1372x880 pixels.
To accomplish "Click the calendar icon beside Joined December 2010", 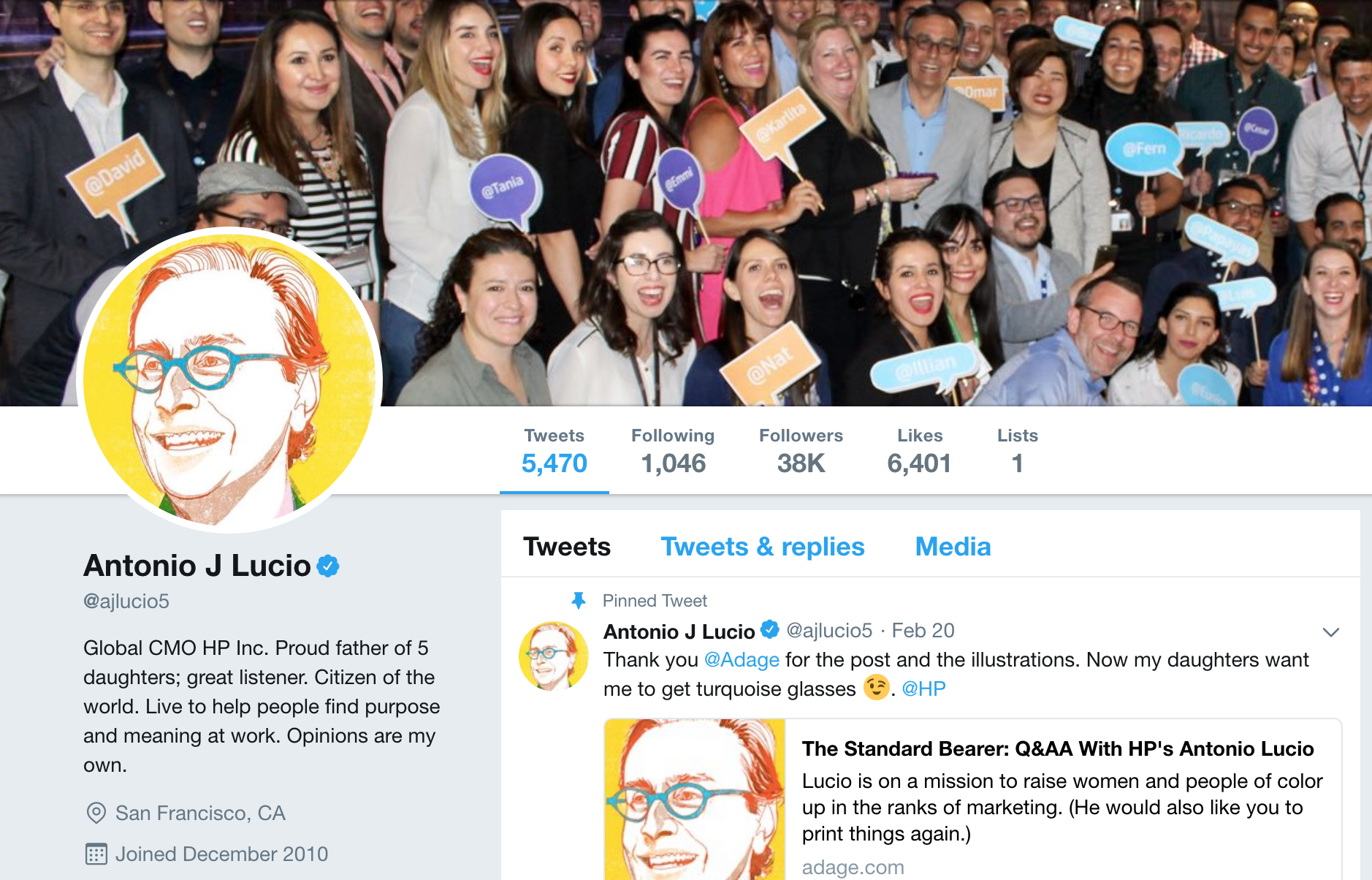I will coord(96,854).
